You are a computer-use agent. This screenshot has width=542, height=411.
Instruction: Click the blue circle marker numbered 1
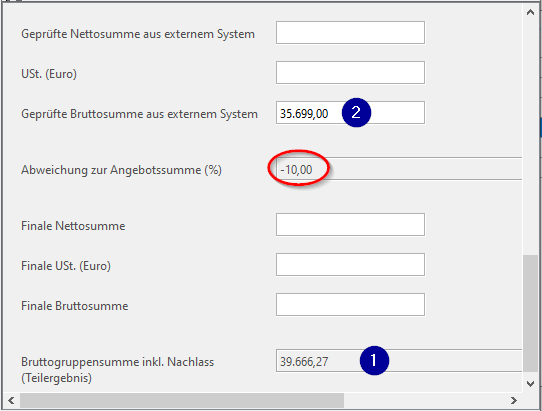tap(374, 360)
